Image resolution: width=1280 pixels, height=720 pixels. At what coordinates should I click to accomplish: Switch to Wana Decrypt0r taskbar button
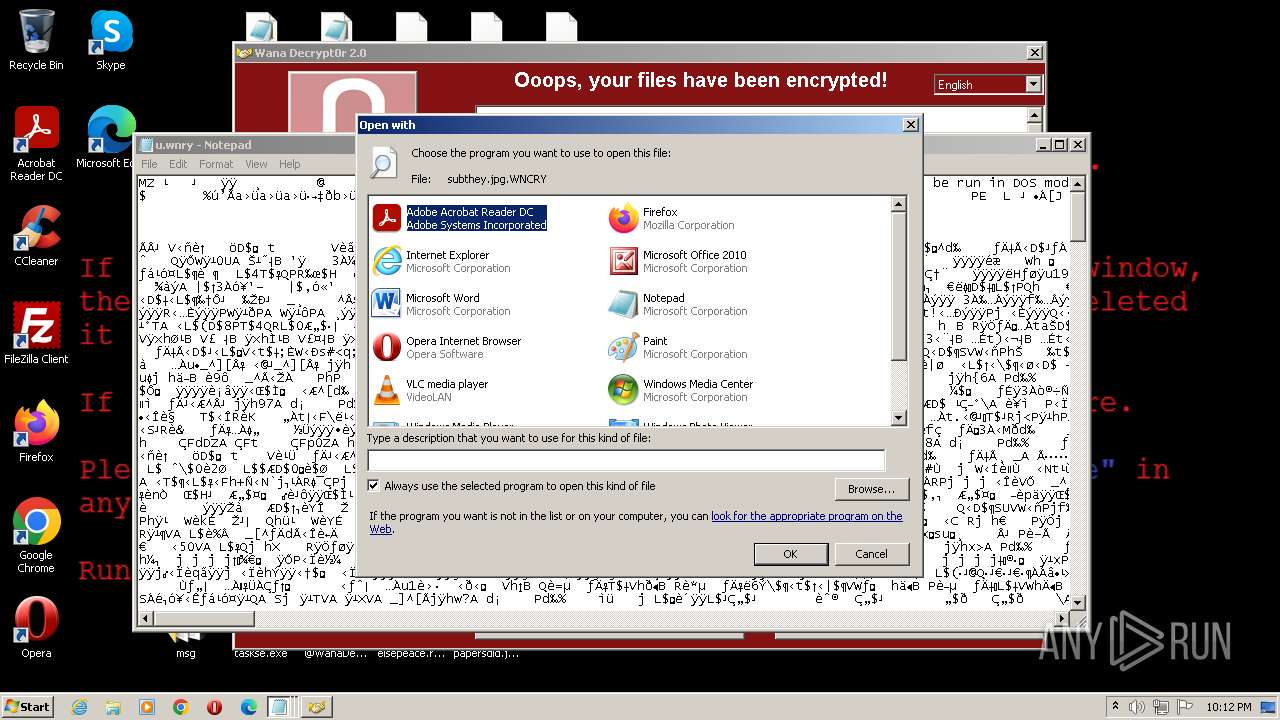click(x=317, y=707)
